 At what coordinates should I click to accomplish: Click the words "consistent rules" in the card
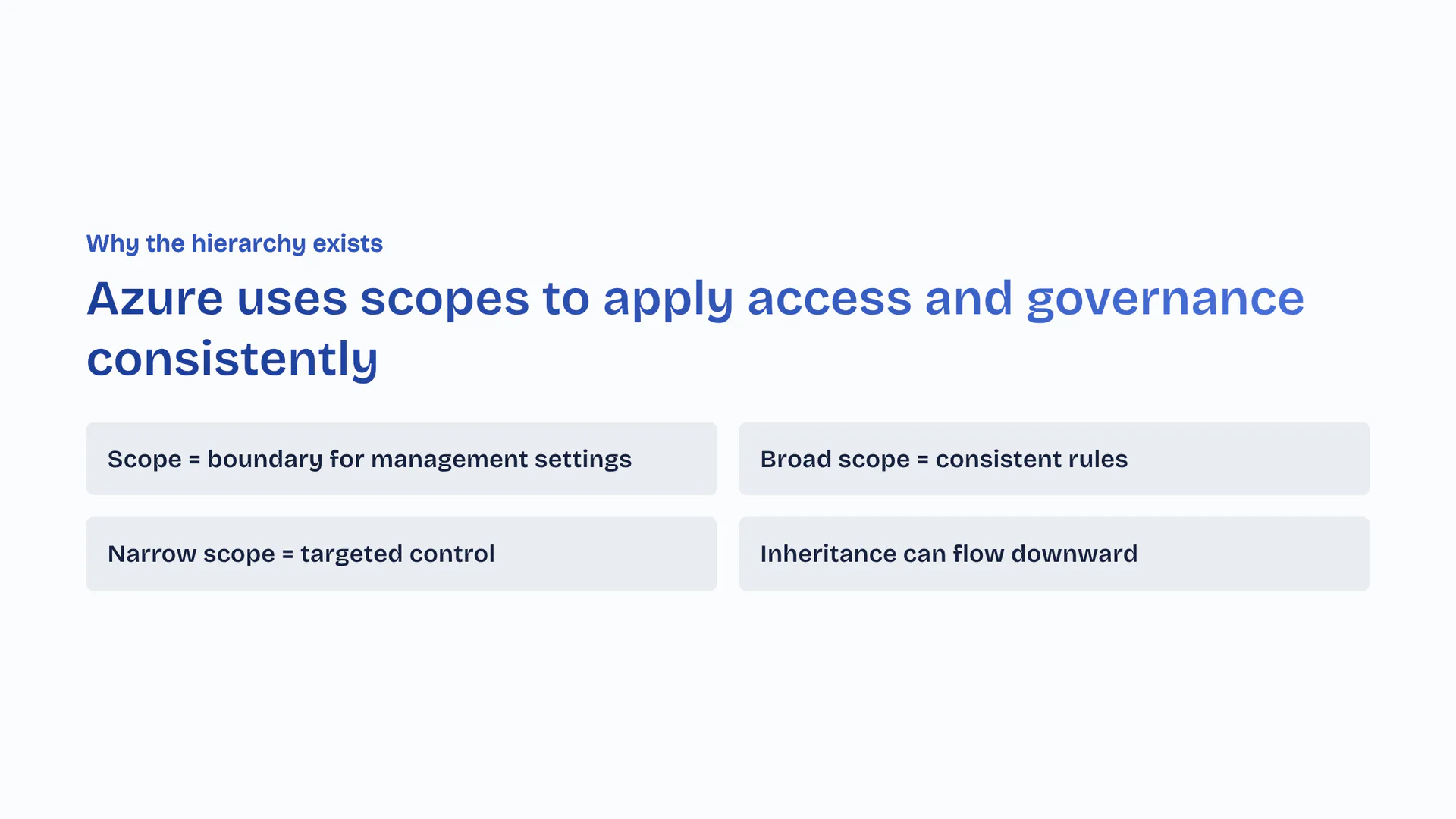click(1031, 460)
